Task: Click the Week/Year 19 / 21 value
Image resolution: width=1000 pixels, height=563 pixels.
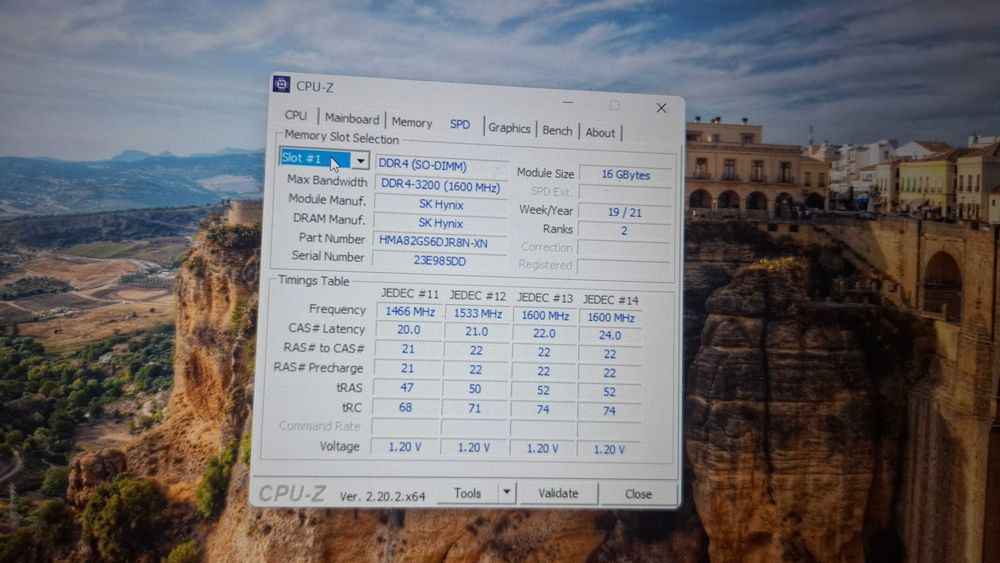Action: click(624, 212)
